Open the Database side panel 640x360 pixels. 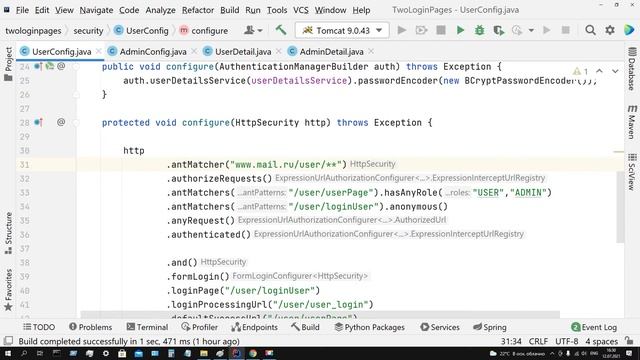pos(632,69)
